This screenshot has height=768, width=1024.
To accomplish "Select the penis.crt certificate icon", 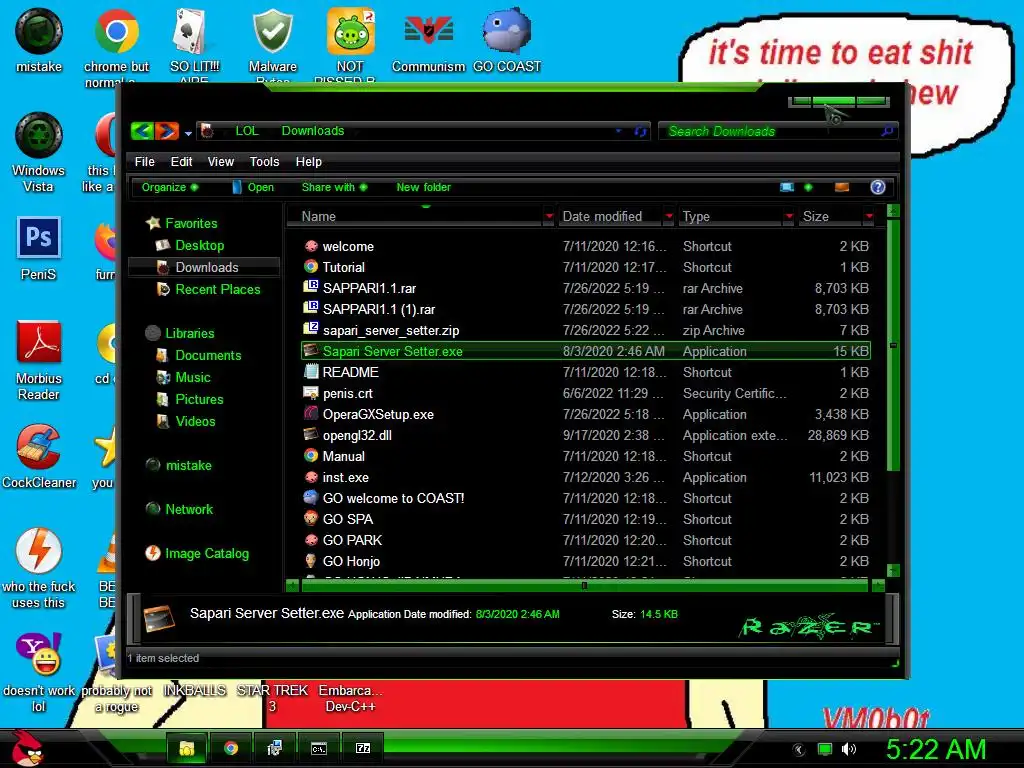I will pos(311,393).
